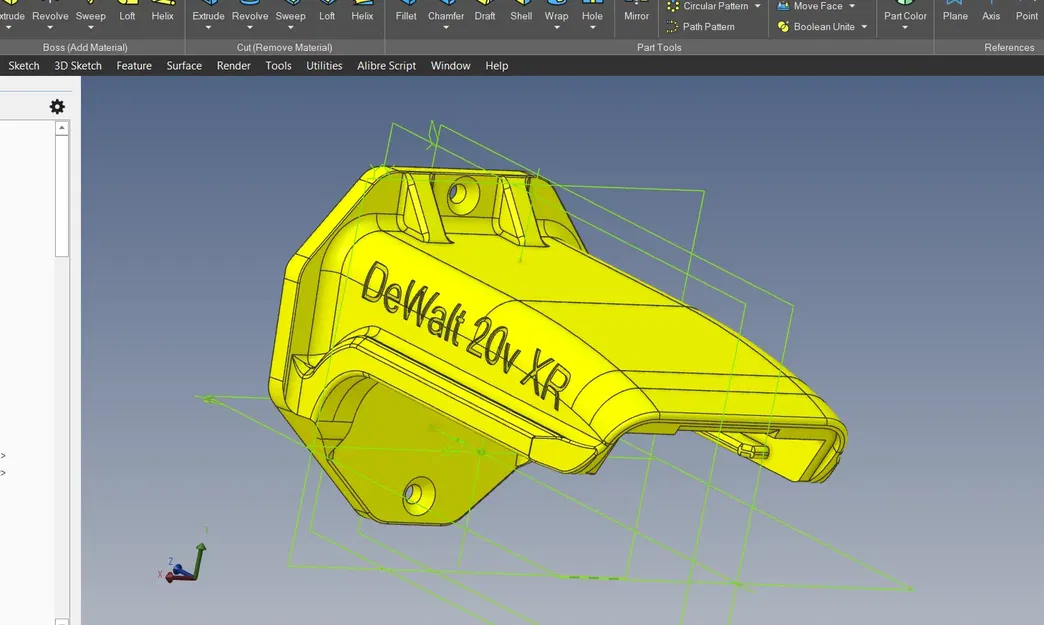Open the Alibre Script menu

click(386, 66)
